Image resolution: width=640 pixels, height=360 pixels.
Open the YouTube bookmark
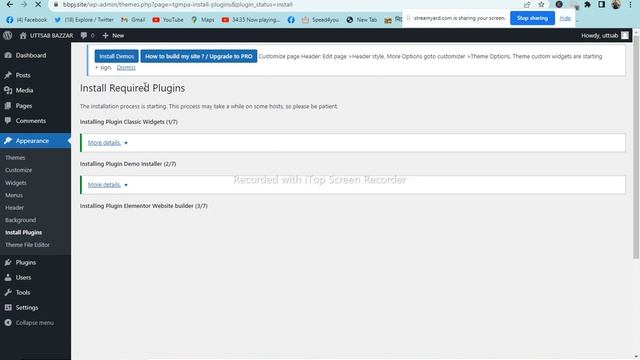168,20
